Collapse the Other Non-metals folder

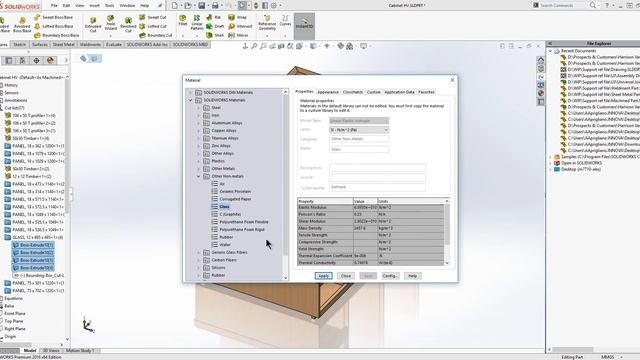click(199, 176)
